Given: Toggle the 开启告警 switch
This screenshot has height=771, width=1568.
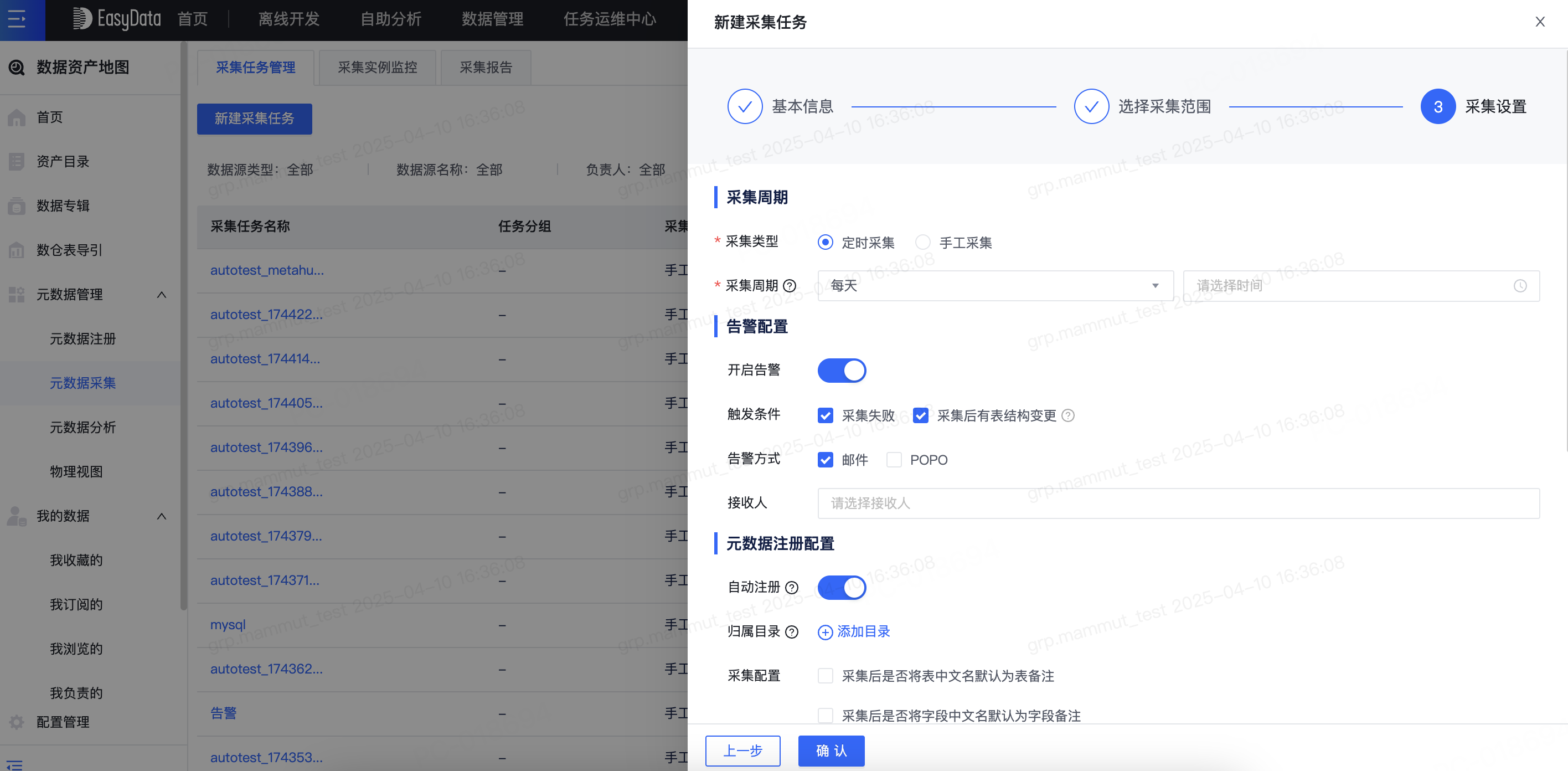Looking at the screenshot, I should click(841, 371).
